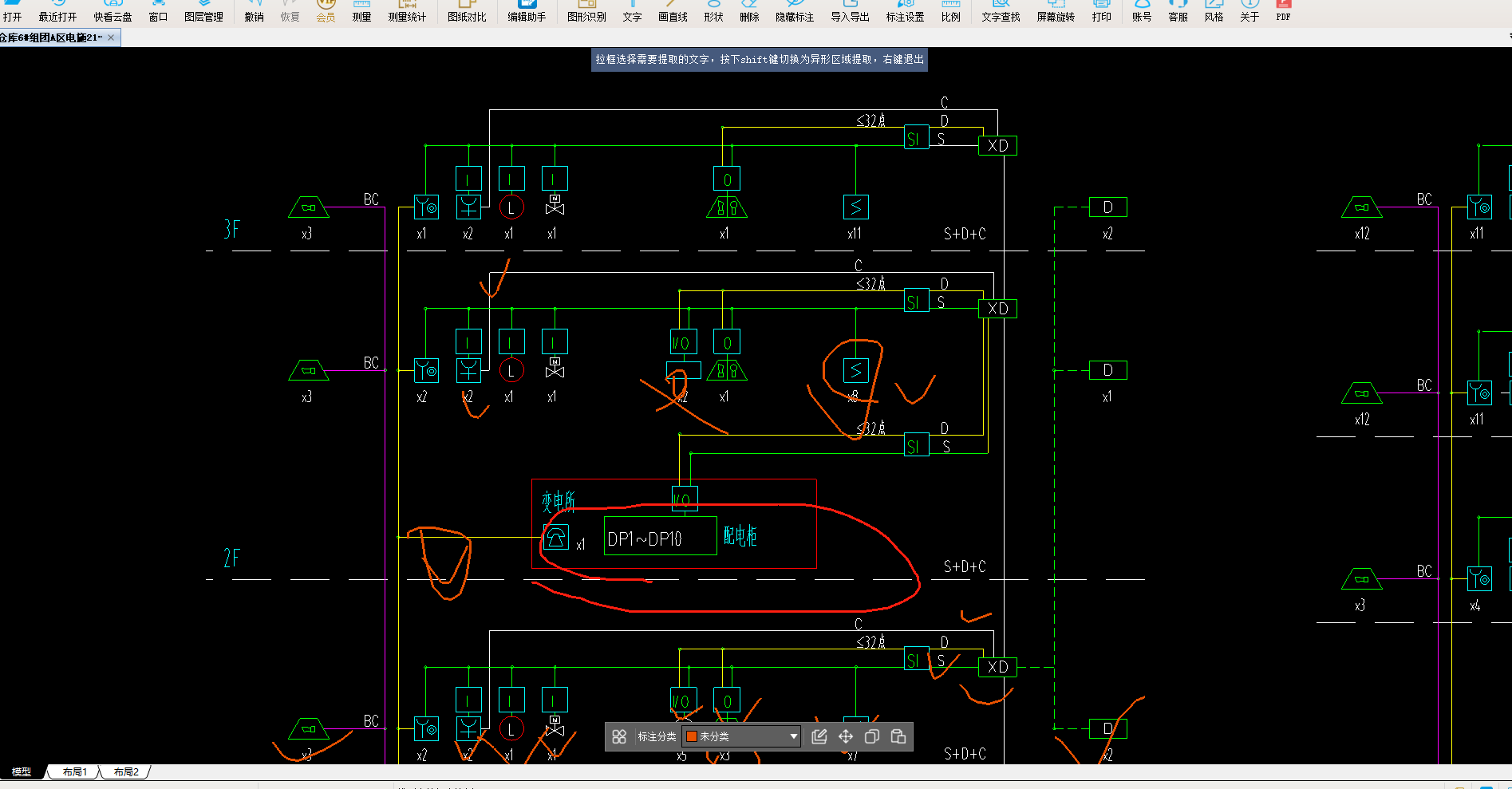
Task: Click the DP1~DP10 box in the drawing
Action: (661, 537)
